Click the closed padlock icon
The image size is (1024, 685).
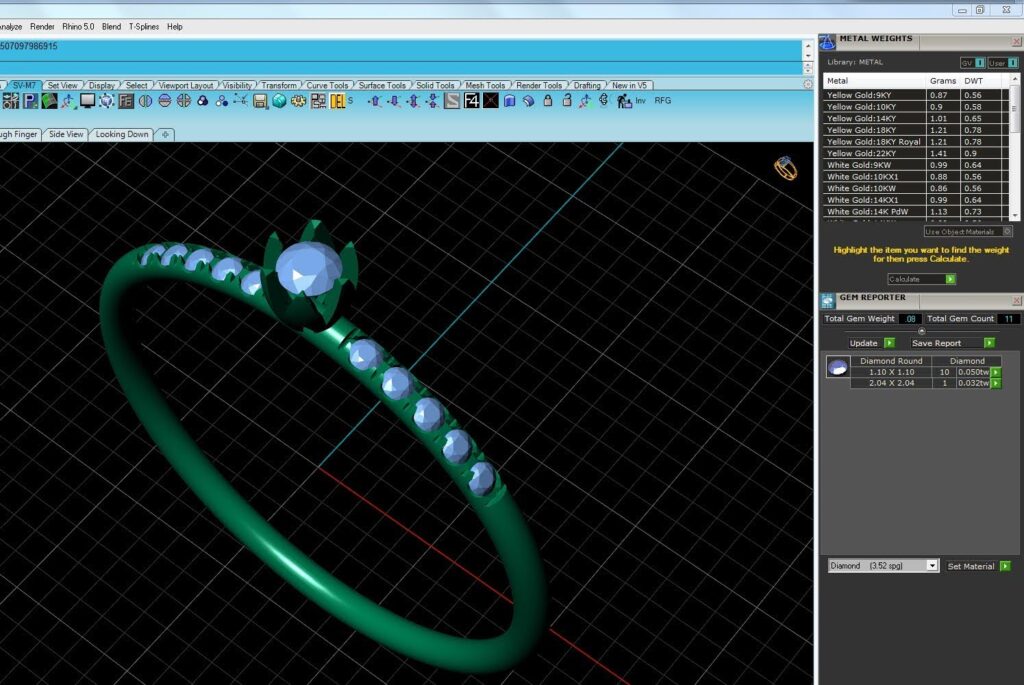[548, 101]
